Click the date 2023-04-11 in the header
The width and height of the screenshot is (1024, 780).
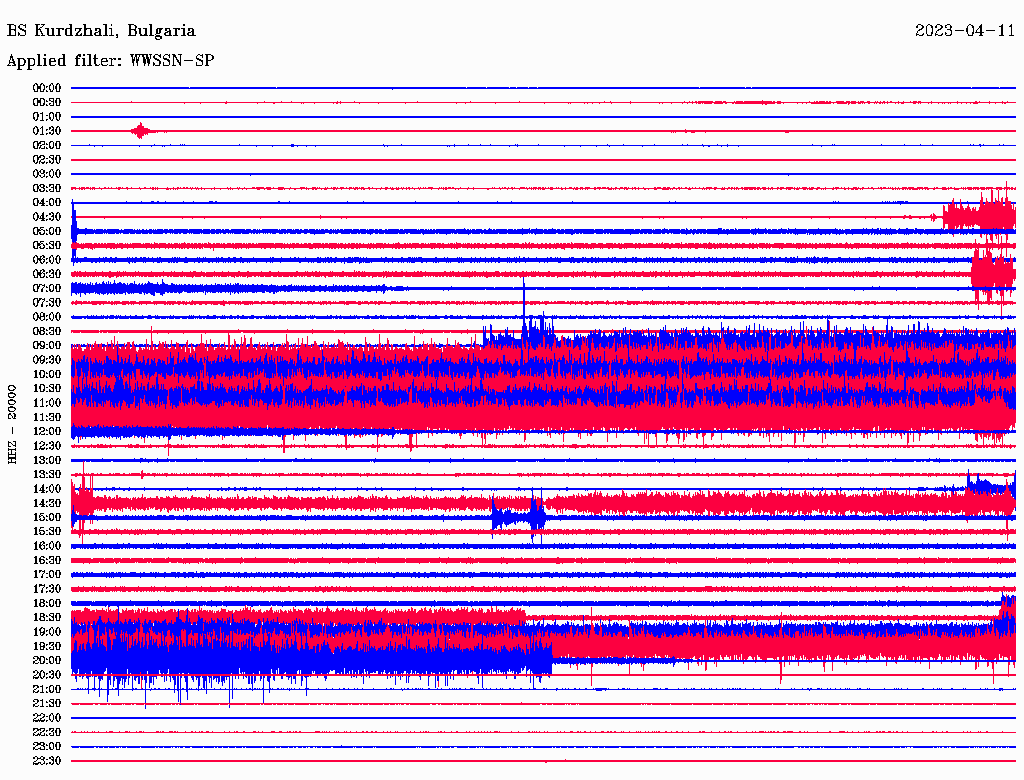coord(965,31)
